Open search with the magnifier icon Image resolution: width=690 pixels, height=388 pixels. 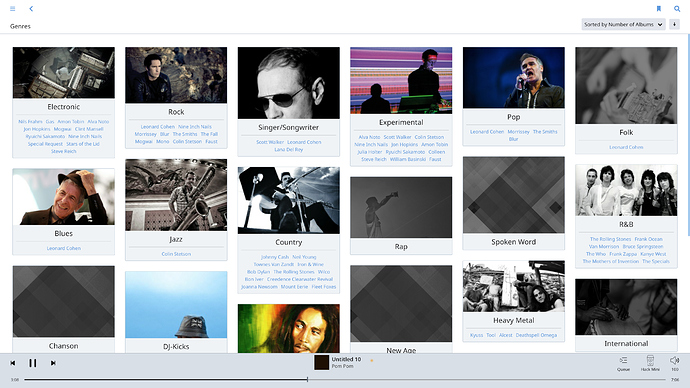[677, 8]
